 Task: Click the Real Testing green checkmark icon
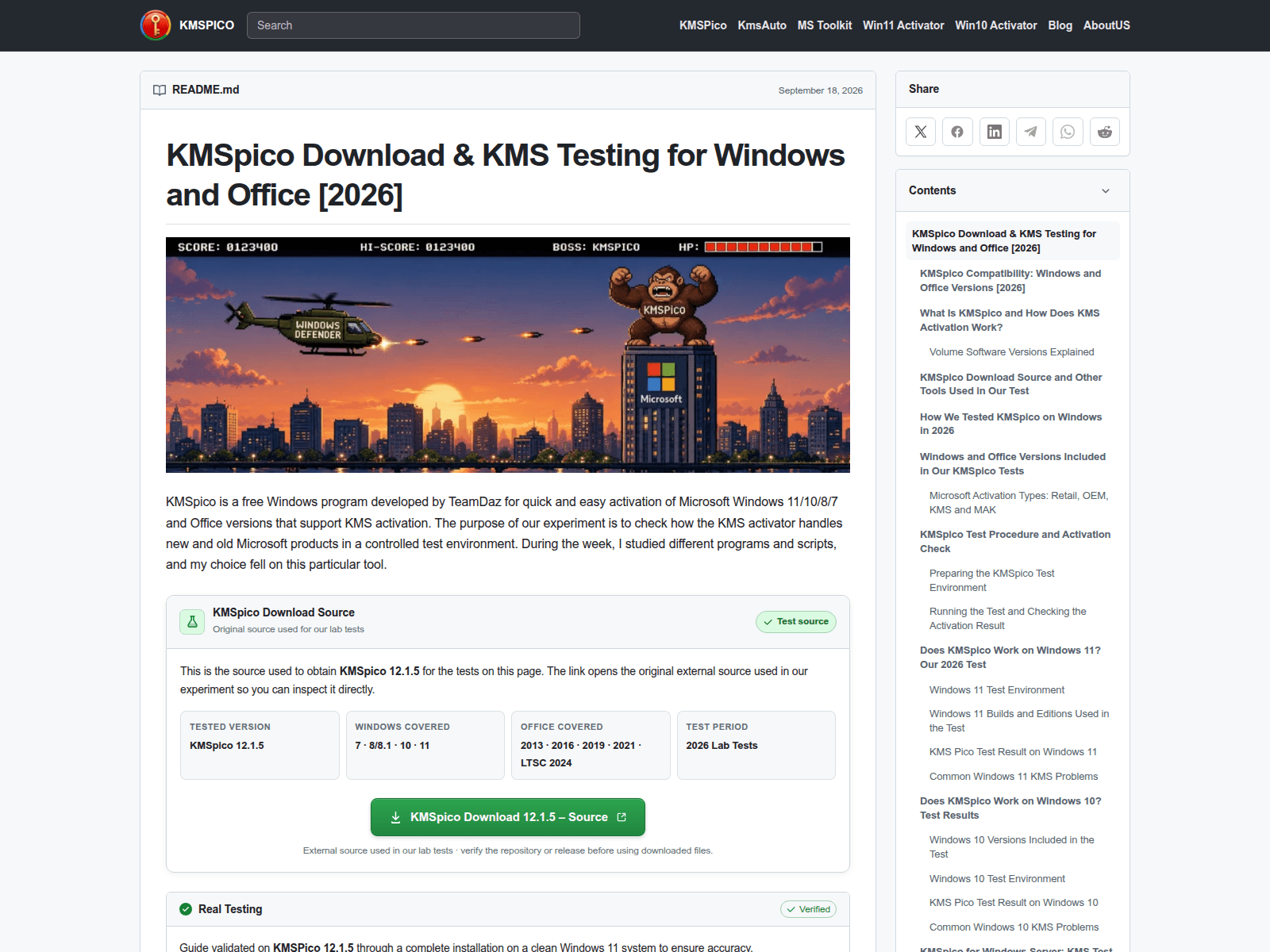[186, 909]
